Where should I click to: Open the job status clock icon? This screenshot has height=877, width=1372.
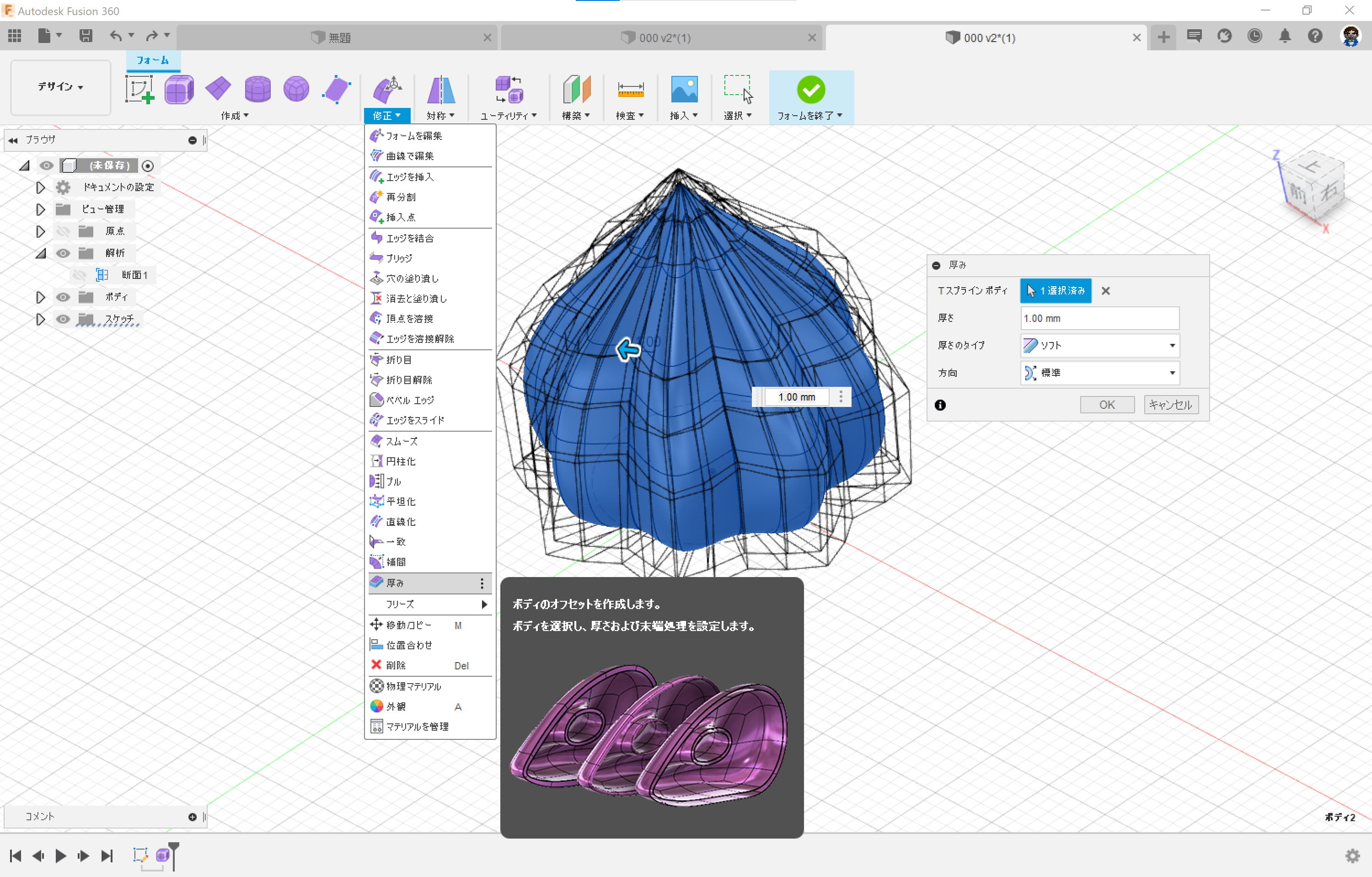click(1254, 37)
